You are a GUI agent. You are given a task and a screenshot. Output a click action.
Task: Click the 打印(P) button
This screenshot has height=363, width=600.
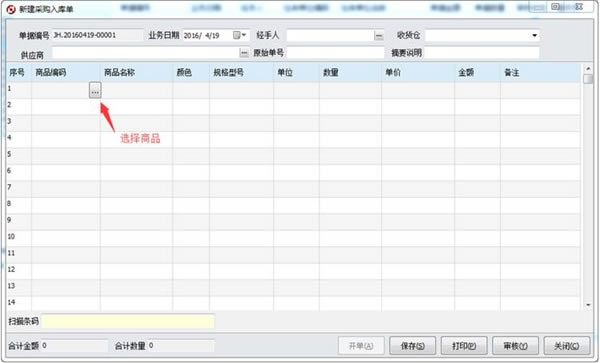tap(464, 346)
